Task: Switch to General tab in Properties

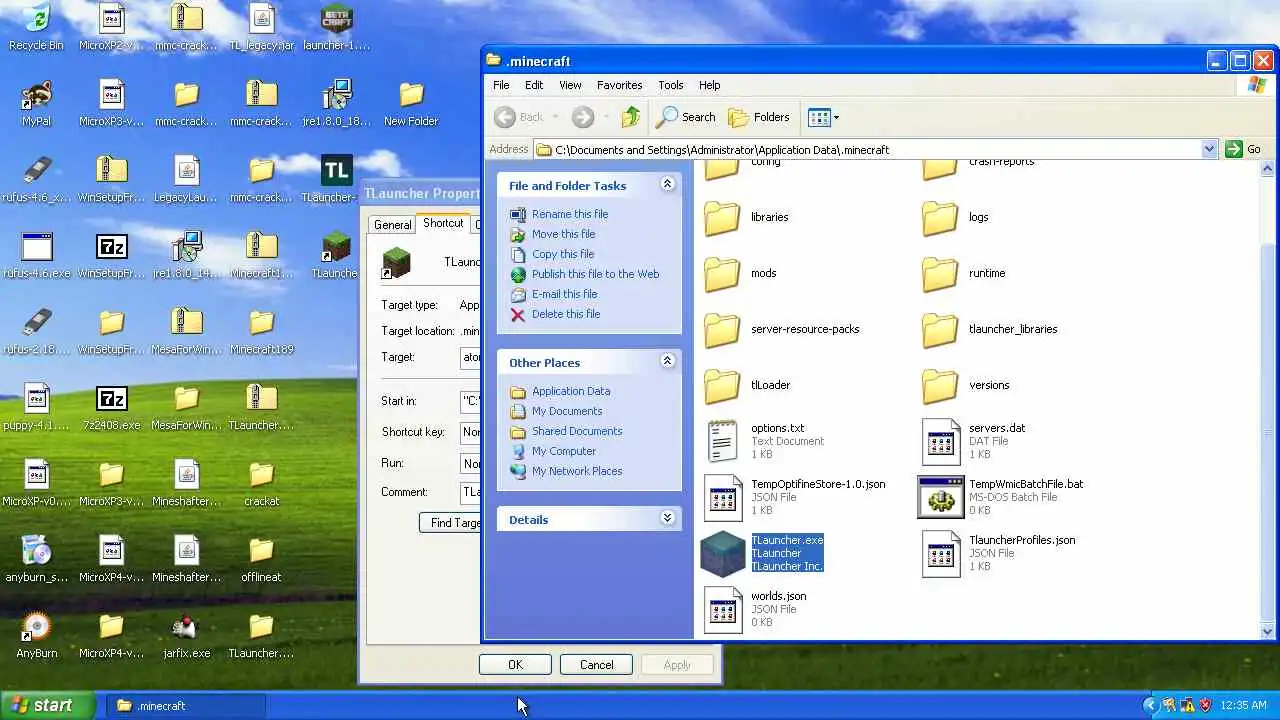Action: 392,225
